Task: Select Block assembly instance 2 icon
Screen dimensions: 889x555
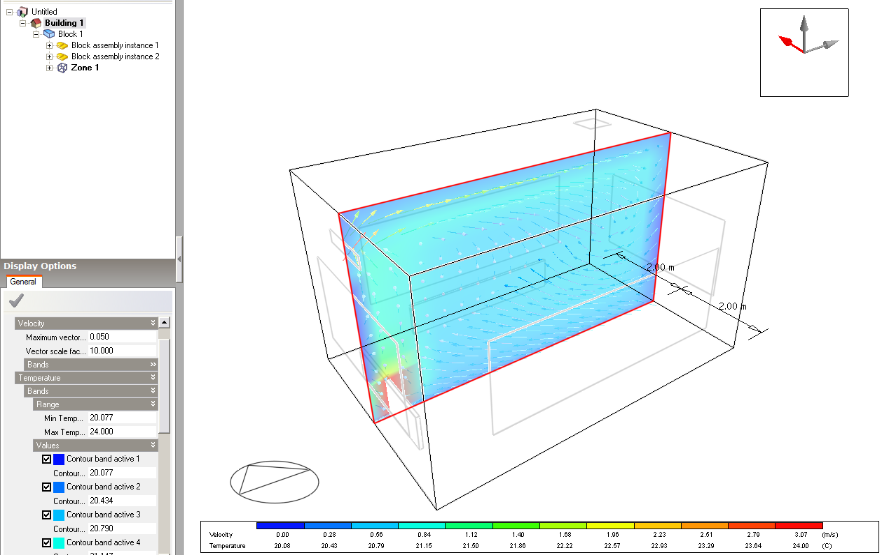Action: [62, 57]
